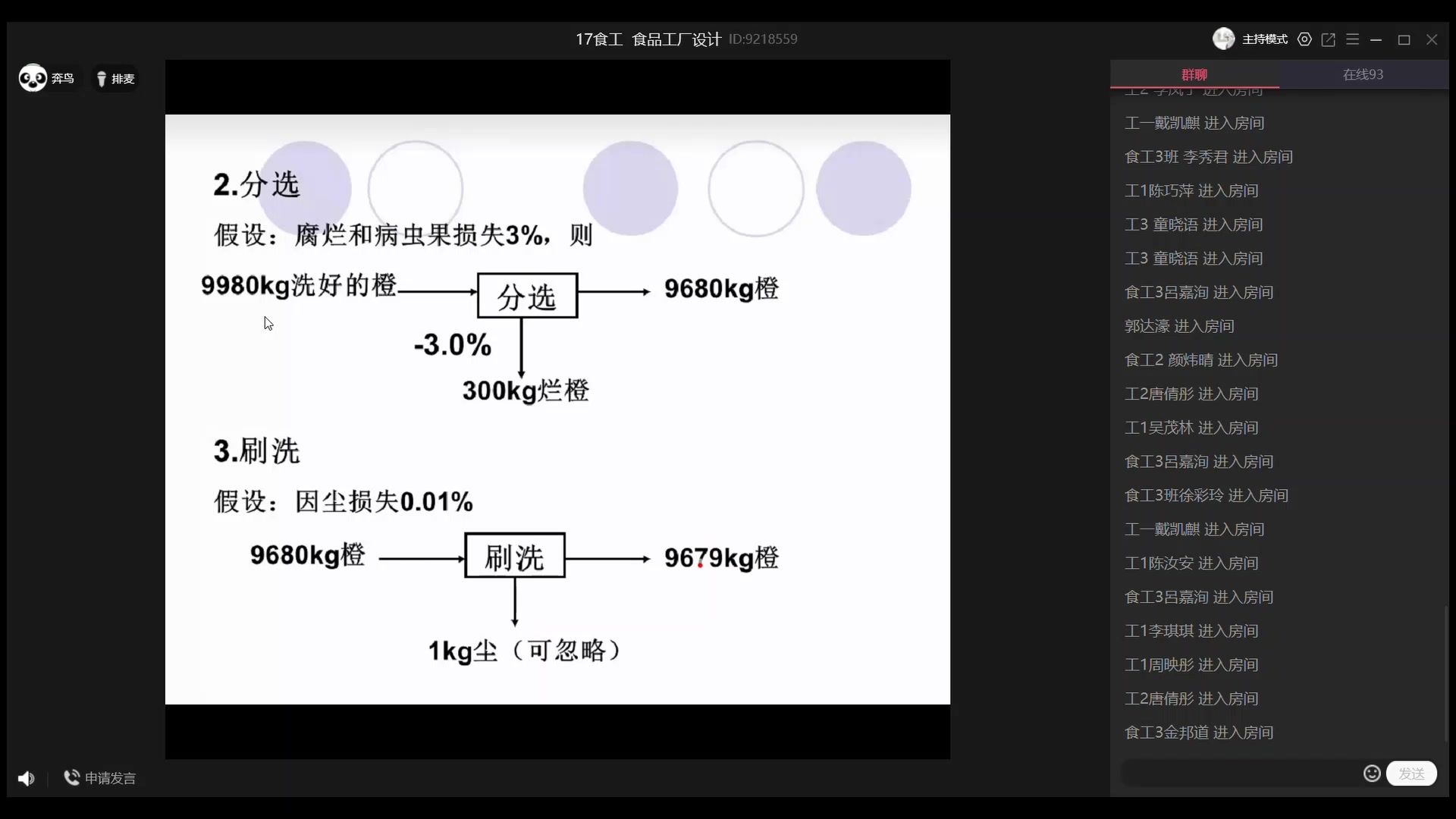This screenshot has width=1456, height=819.
Task: Click the pop-out window icon
Action: pos(1328,39)
